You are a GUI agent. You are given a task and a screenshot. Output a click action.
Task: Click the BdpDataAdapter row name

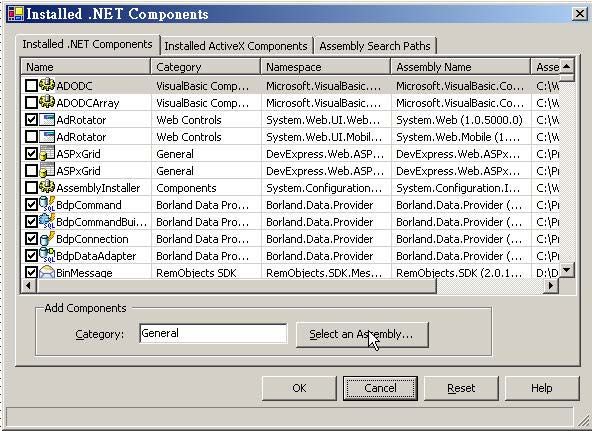96,256
